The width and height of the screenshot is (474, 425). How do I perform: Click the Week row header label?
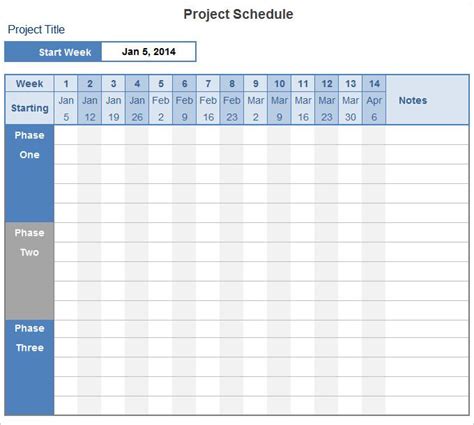coord(29,83)
